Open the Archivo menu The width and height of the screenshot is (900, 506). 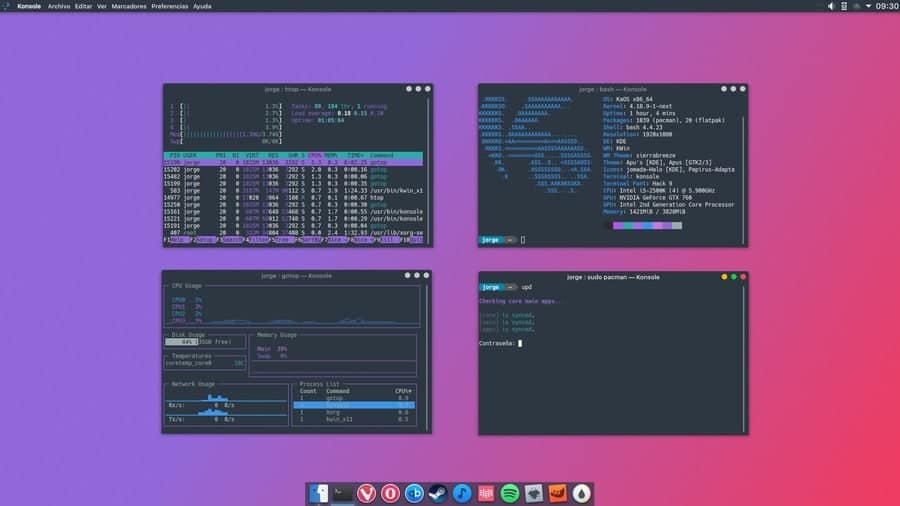[x=59, y=6]
